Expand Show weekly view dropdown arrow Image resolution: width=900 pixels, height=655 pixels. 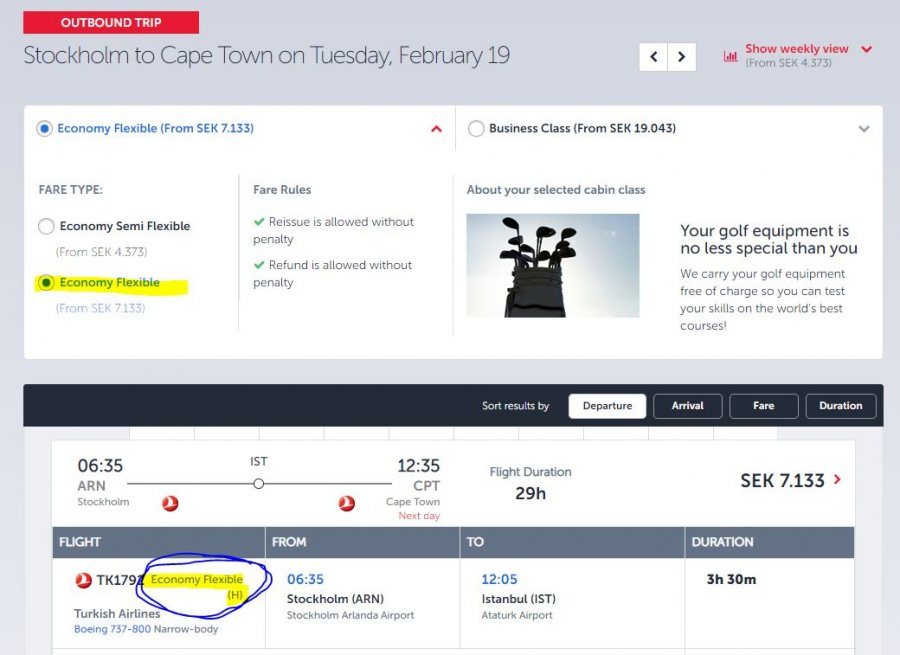click(x=866, y=49)
